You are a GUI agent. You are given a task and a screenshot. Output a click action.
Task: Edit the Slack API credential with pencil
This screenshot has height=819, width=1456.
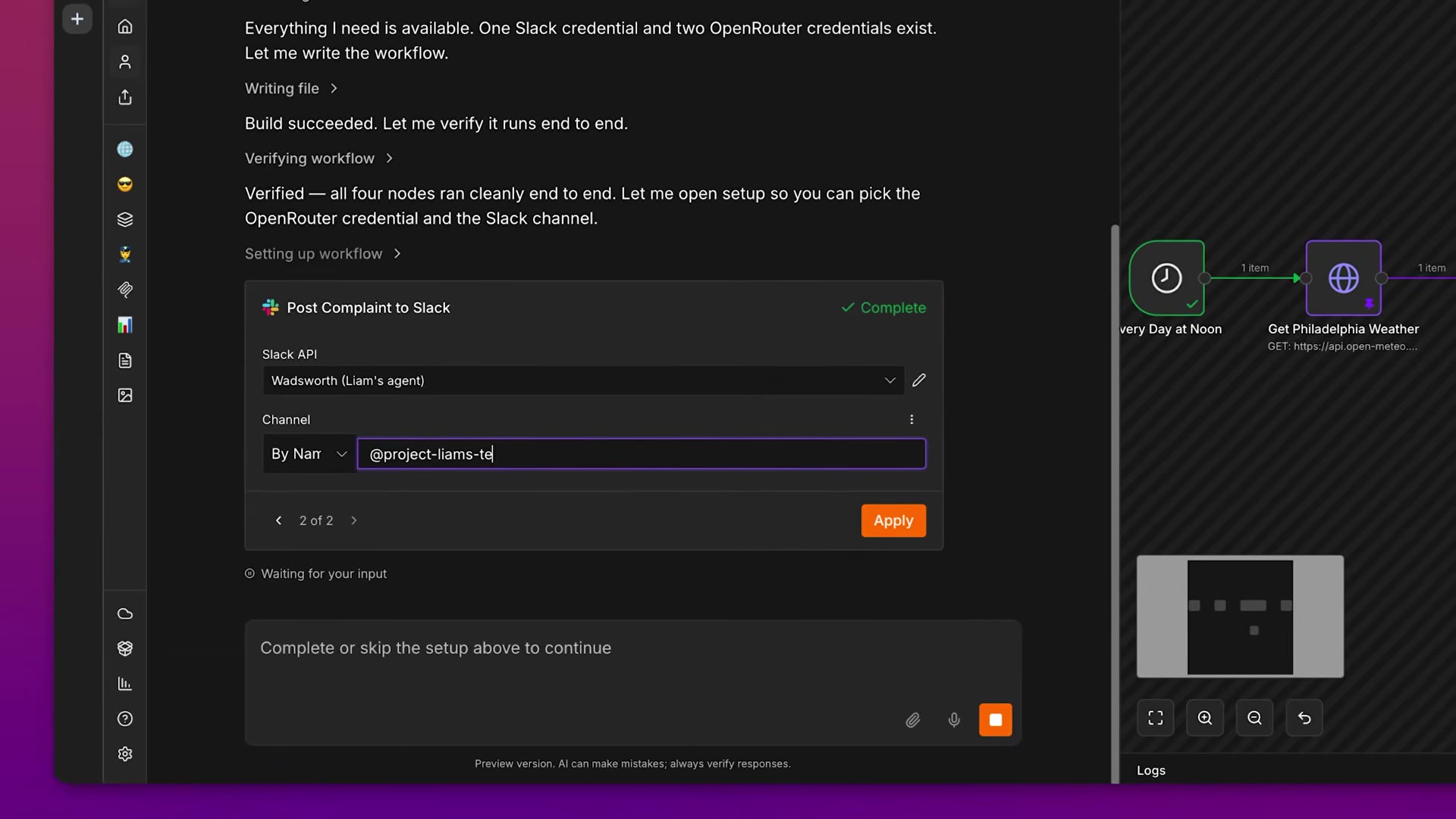pyautogui.click(x=919, y=380)
